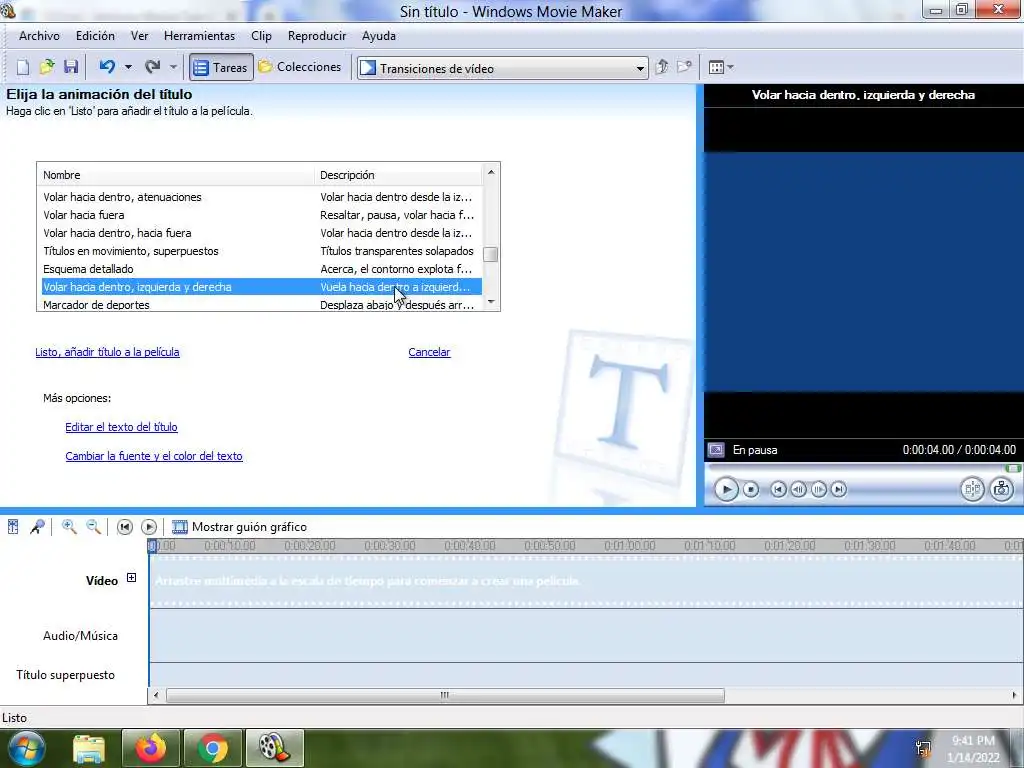Image resolution: width=1024 pixels, height=768 pixels.
Task: Save the project with the floppy disk icon
Action: 71,67
